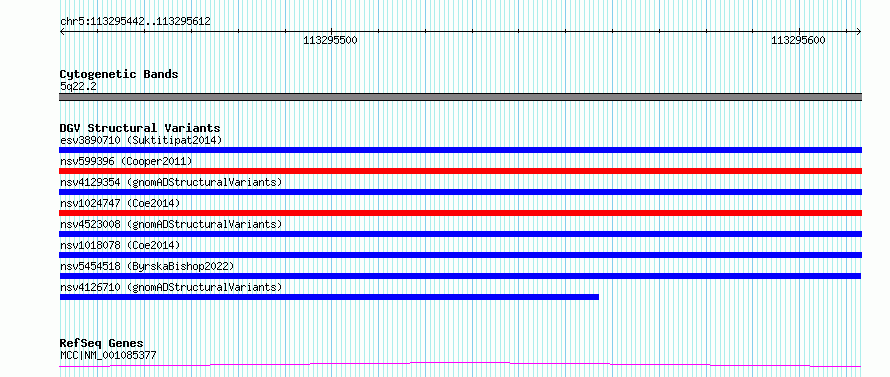The image size is (890, 377).
Task: Click the MCC|NM_001085377 gene label
Action: click(x=108, y=355)
